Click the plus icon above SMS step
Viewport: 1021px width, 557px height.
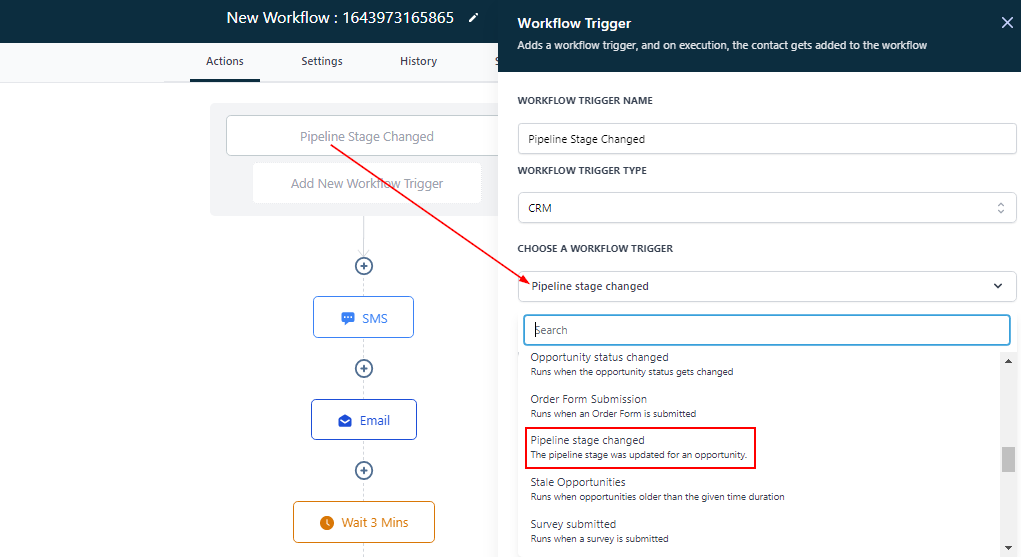click(x=364, y=266)
